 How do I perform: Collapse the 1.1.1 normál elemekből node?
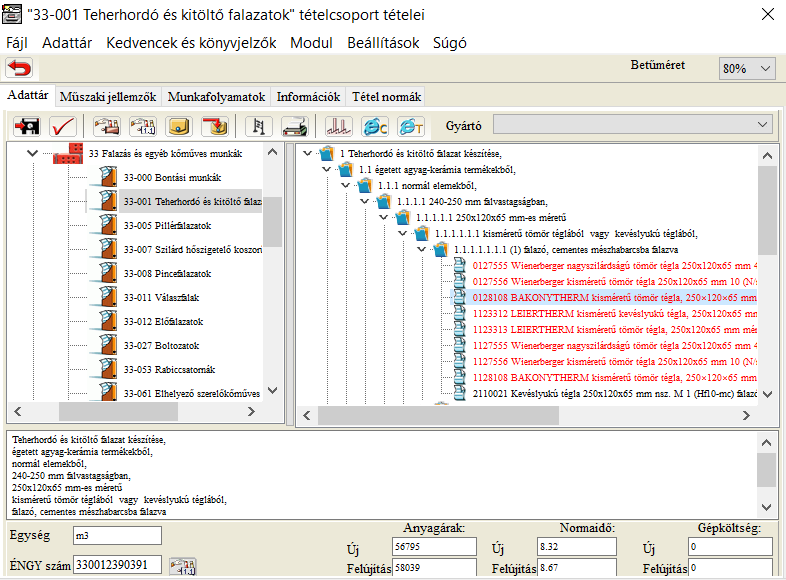(x=342, y=186)
